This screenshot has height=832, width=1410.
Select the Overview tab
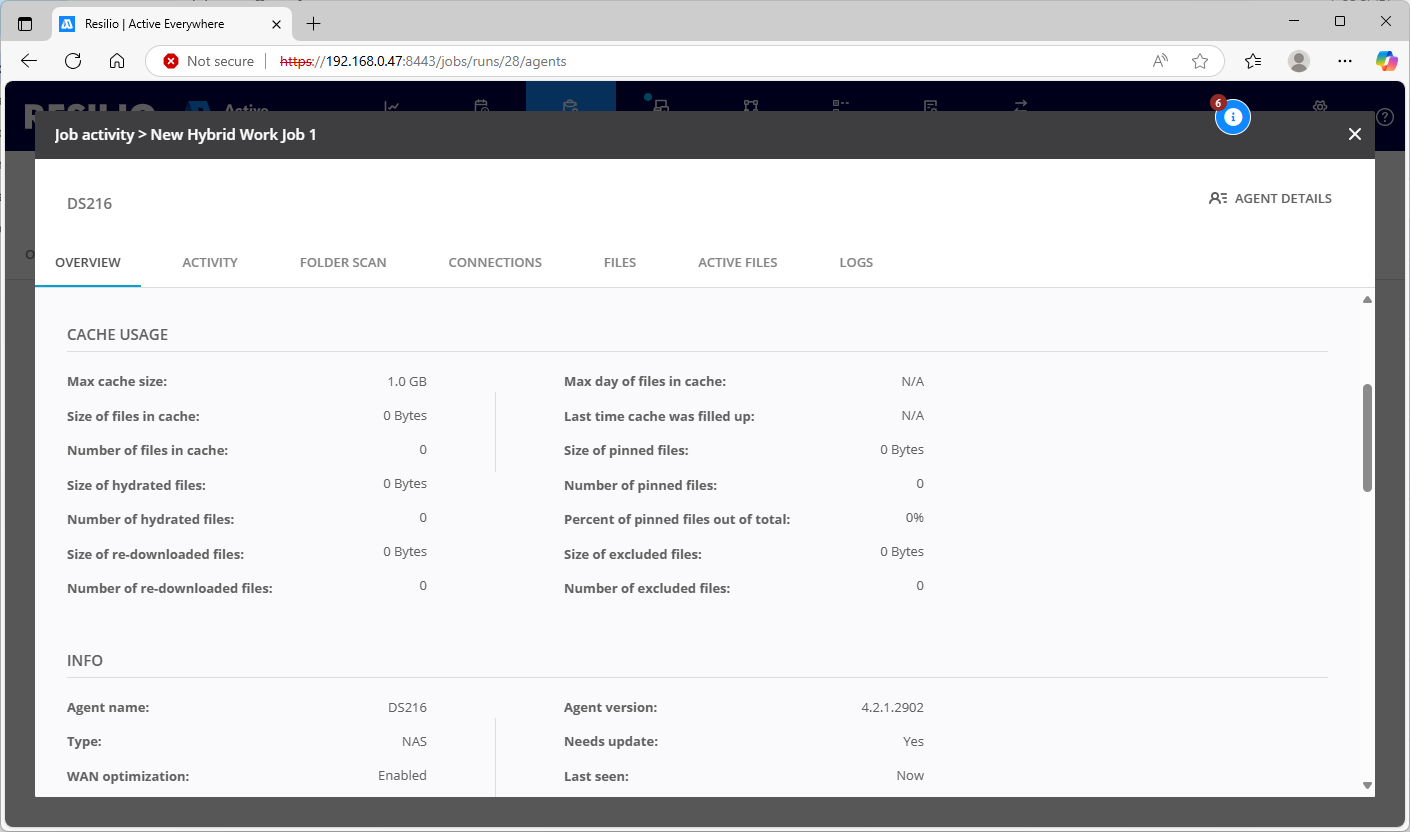click(x=88, y=262)
